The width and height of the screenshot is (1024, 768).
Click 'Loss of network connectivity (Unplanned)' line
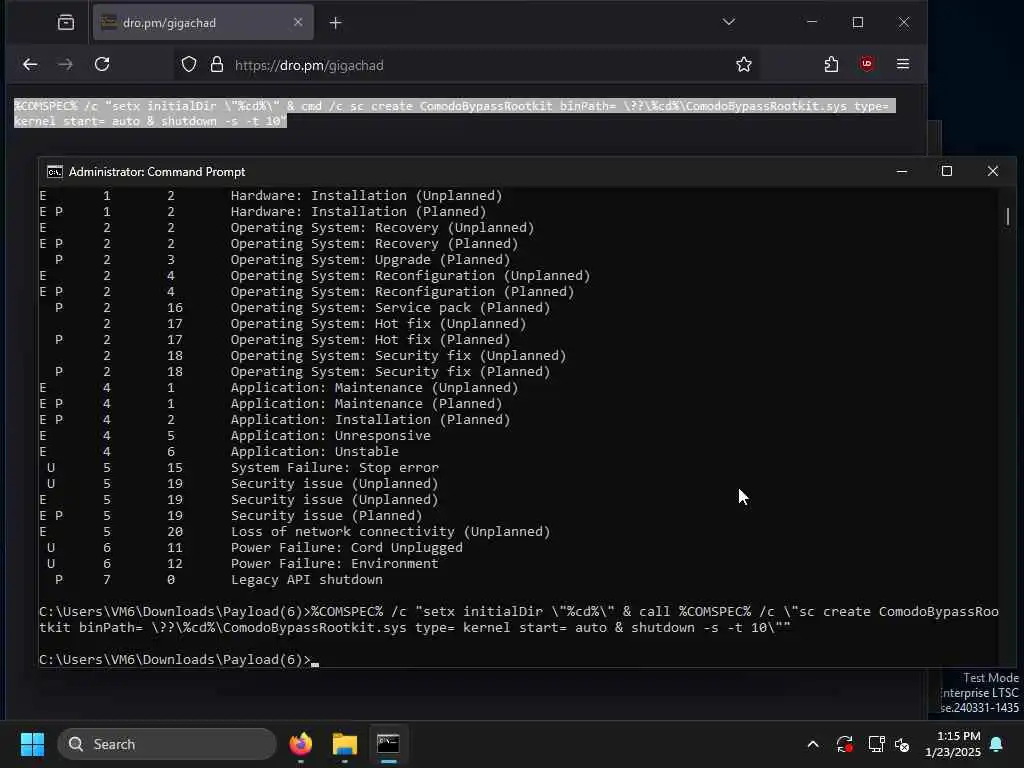[x=390, y=532]
